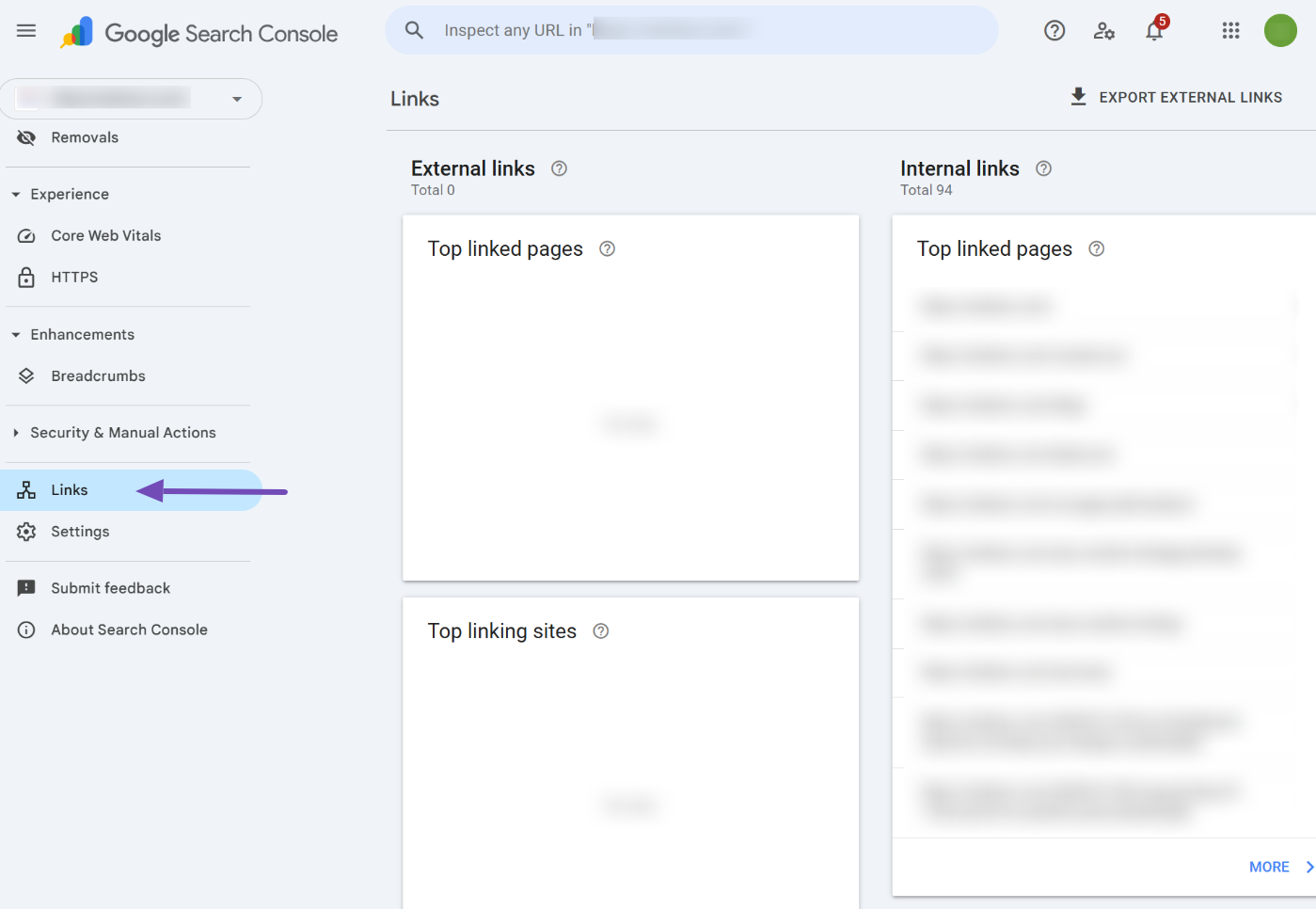Open the hamburger main menu
This screenshot has height=909, width=1316.
(26, 31)
